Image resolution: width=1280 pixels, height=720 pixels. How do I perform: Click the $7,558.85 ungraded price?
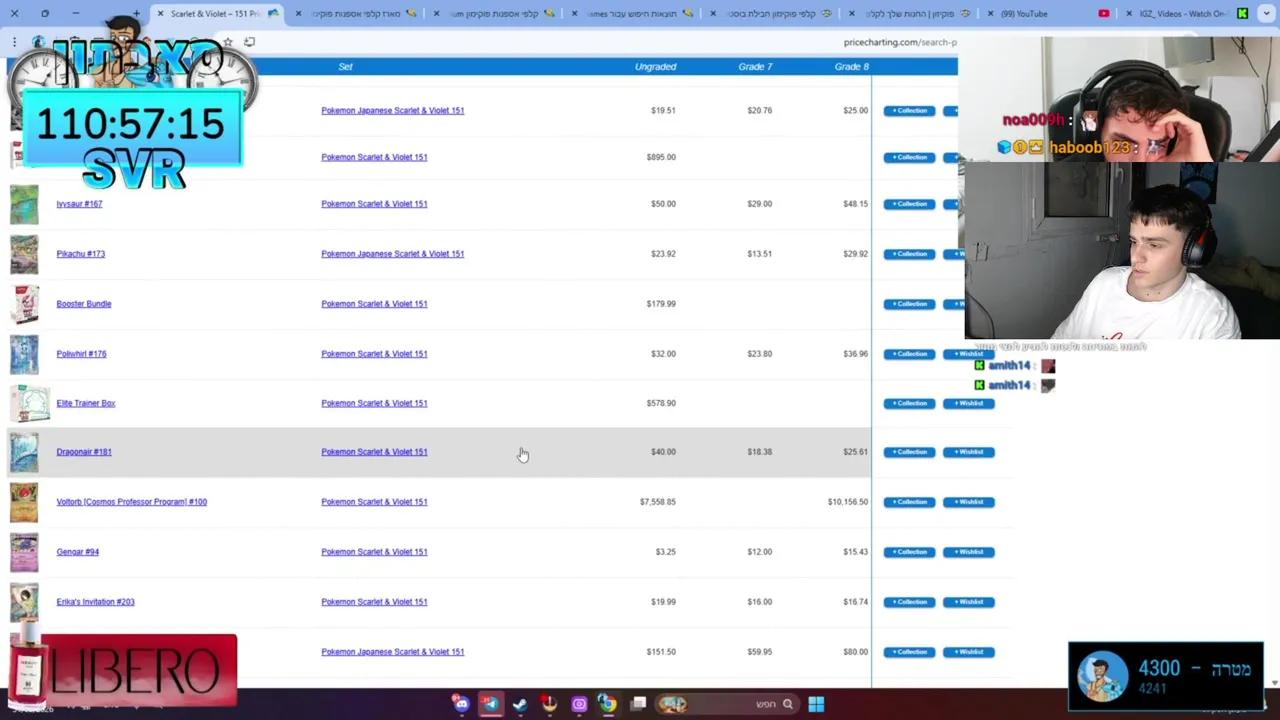tap(657, 502)
